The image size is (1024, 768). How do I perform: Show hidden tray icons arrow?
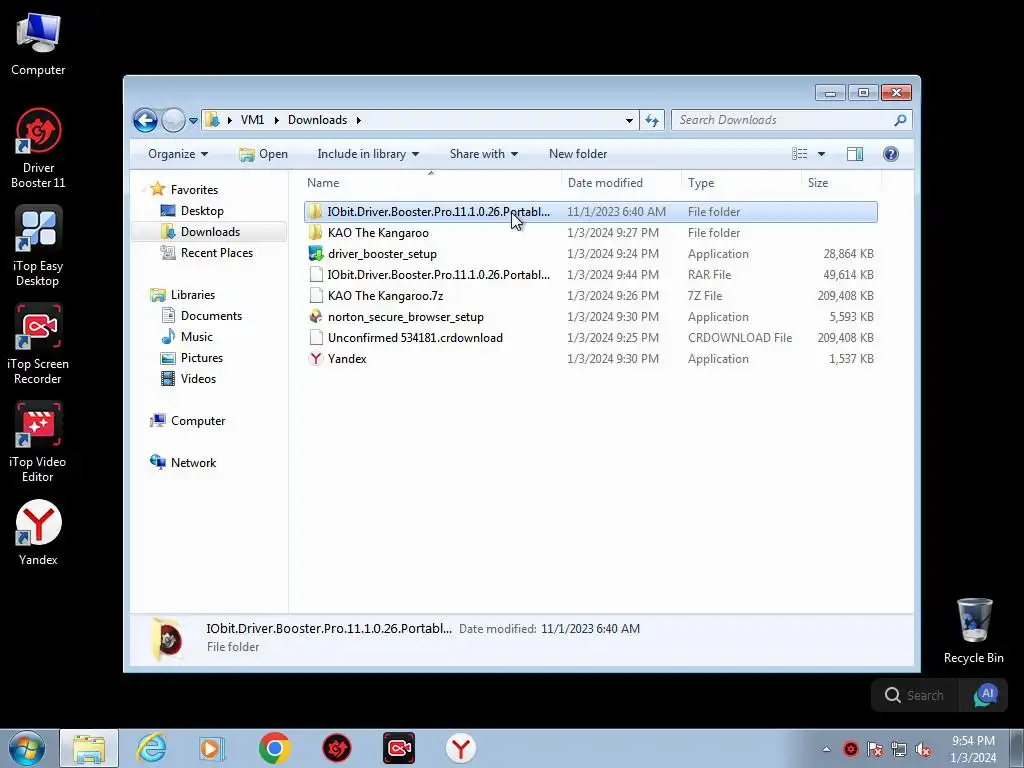pos(826,750)
